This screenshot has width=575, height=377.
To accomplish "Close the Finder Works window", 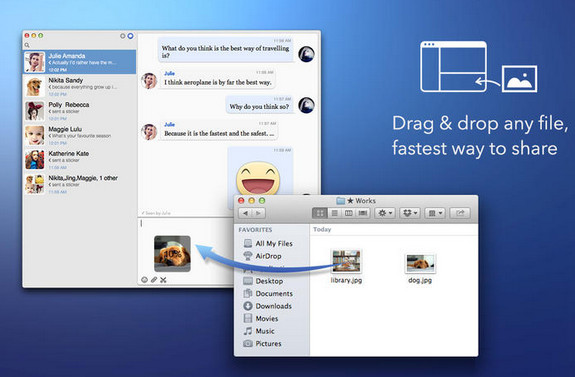I will [241, 201].
